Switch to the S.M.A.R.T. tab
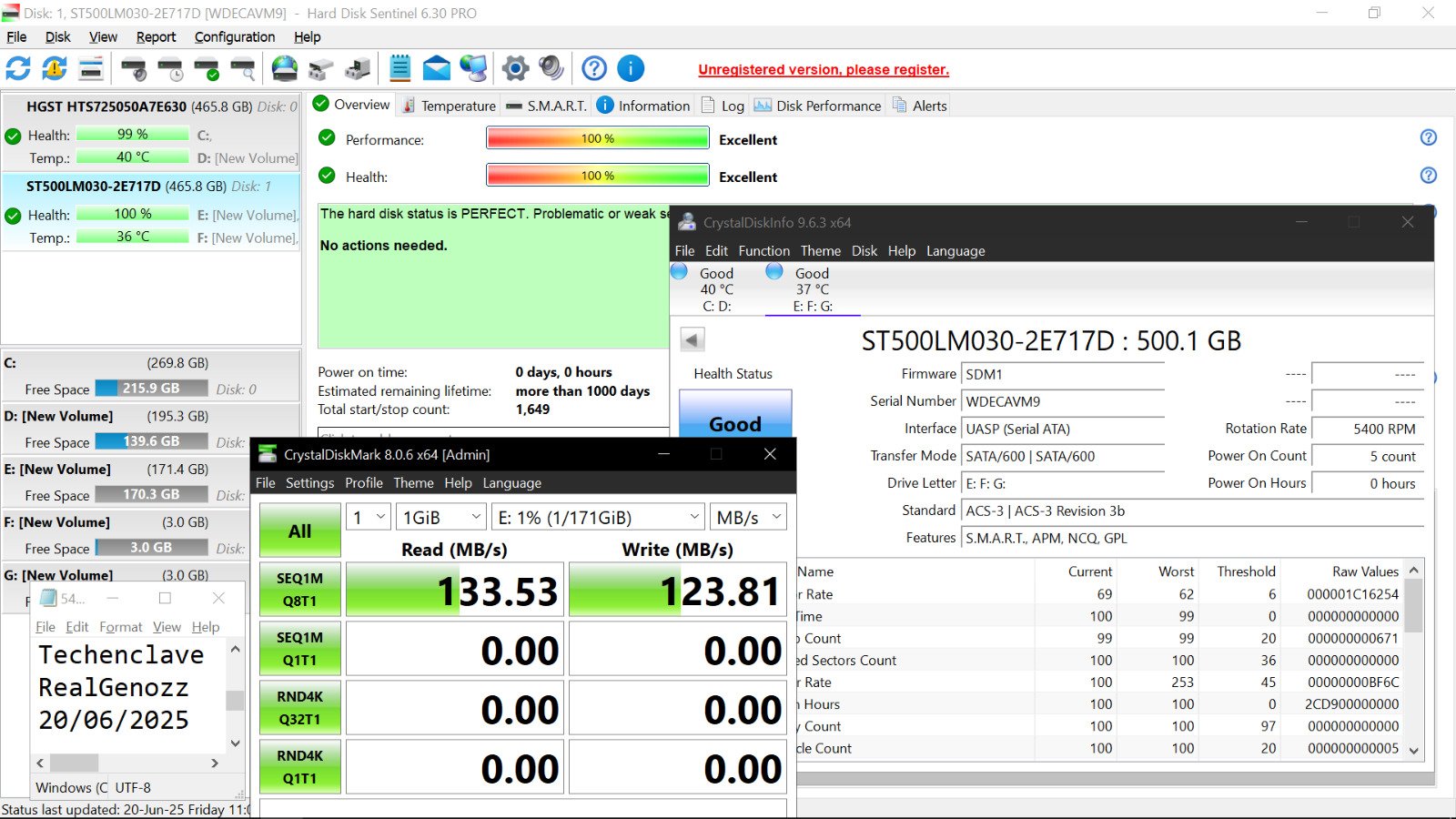This screenshot has height=819, width=1456. [546, 106]
